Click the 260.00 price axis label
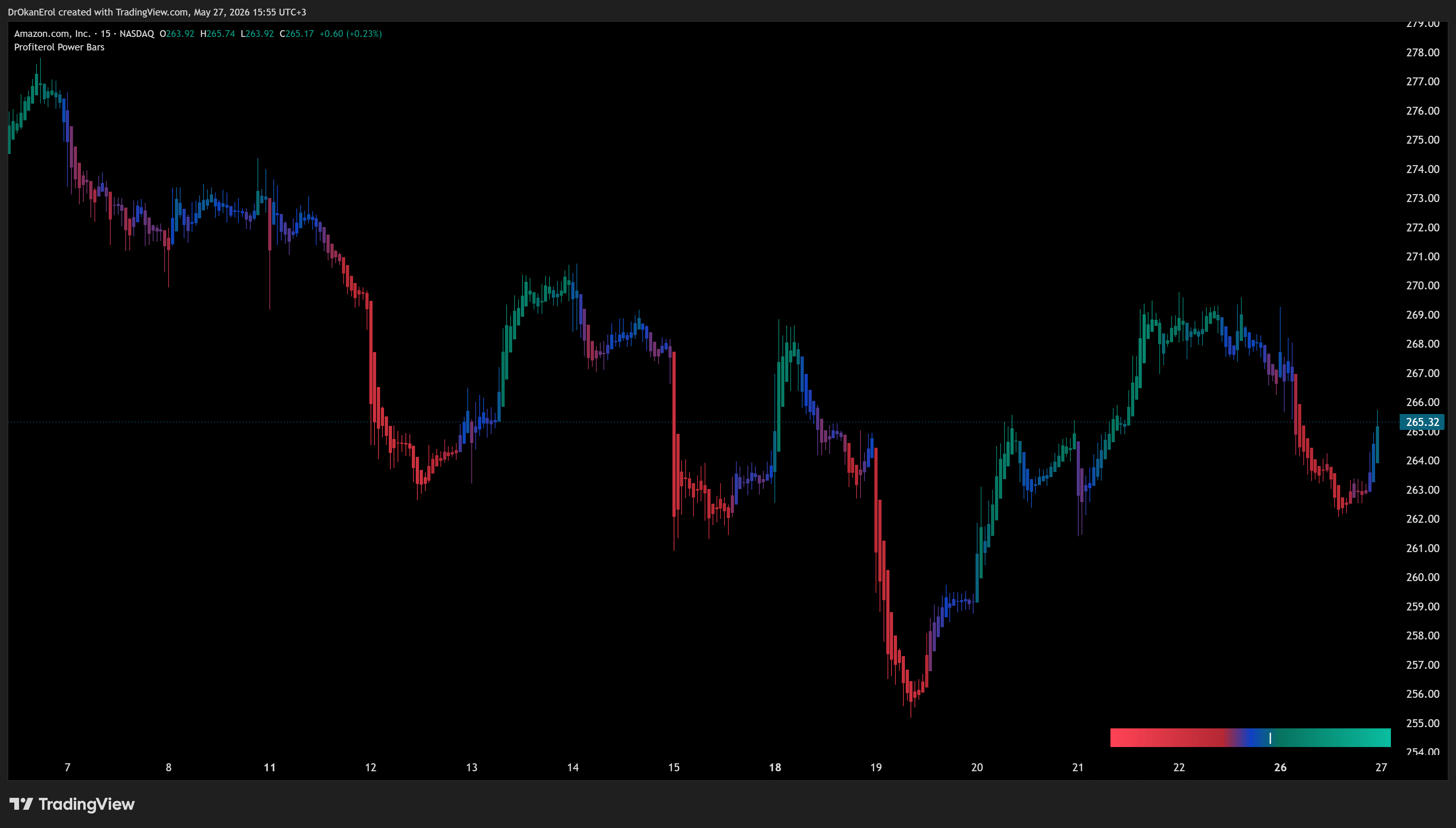The height and width of the screenshot is (828, 1456). (1422, 577)
